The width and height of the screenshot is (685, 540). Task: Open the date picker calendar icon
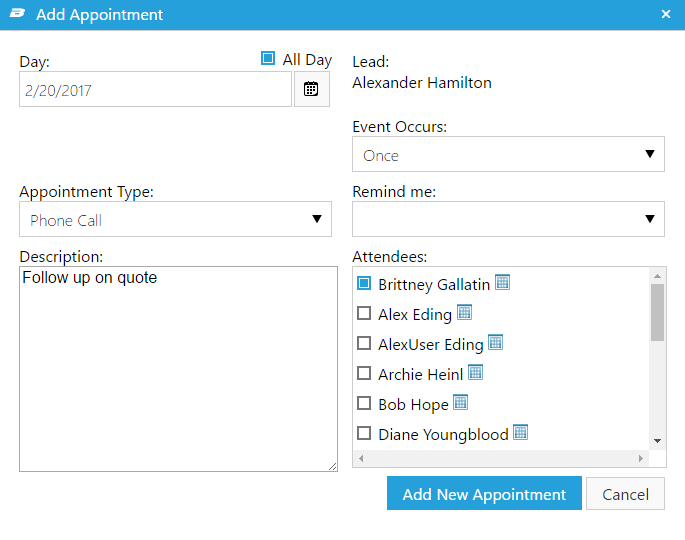coord(311,89)
